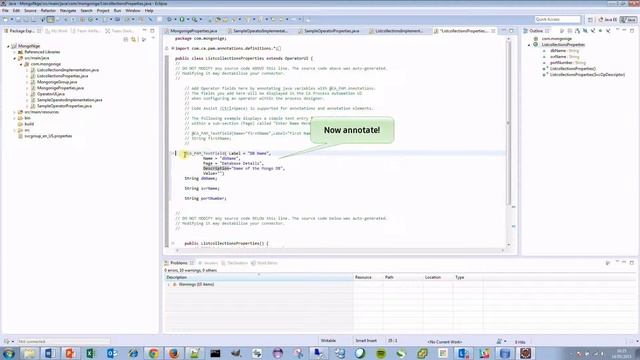Screen dimensions: 640x360
Task: Collapse the MongoNge project node
Action: pos(8,46)
